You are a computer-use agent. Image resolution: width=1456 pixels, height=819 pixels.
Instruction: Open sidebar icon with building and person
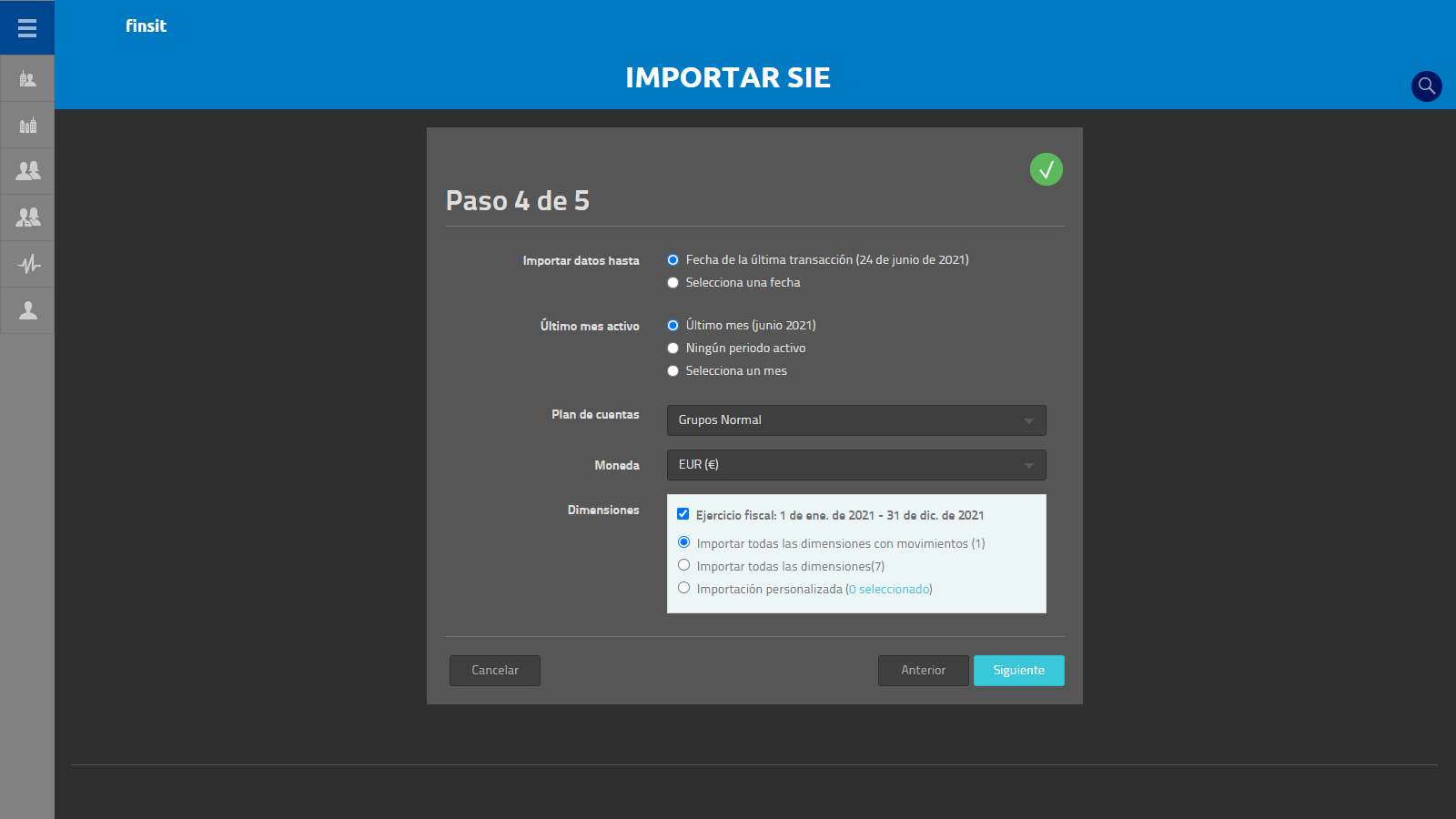[27, 79]
